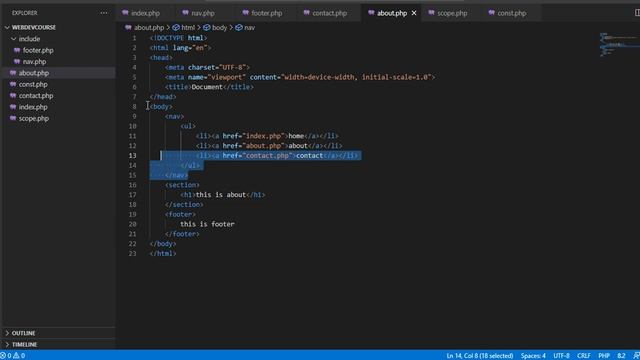Click the split editor icon
The height and width of the screenshot is (360, 640).
tap(637, 13)
